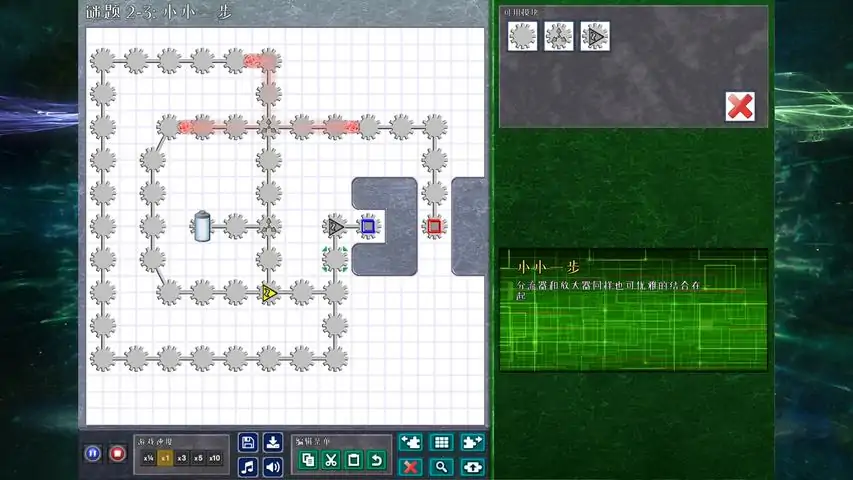The image size is (853, 480).
Task: Go to previous puzzle with left puzzle-piece icon
Action: click(x=411, y=442)
